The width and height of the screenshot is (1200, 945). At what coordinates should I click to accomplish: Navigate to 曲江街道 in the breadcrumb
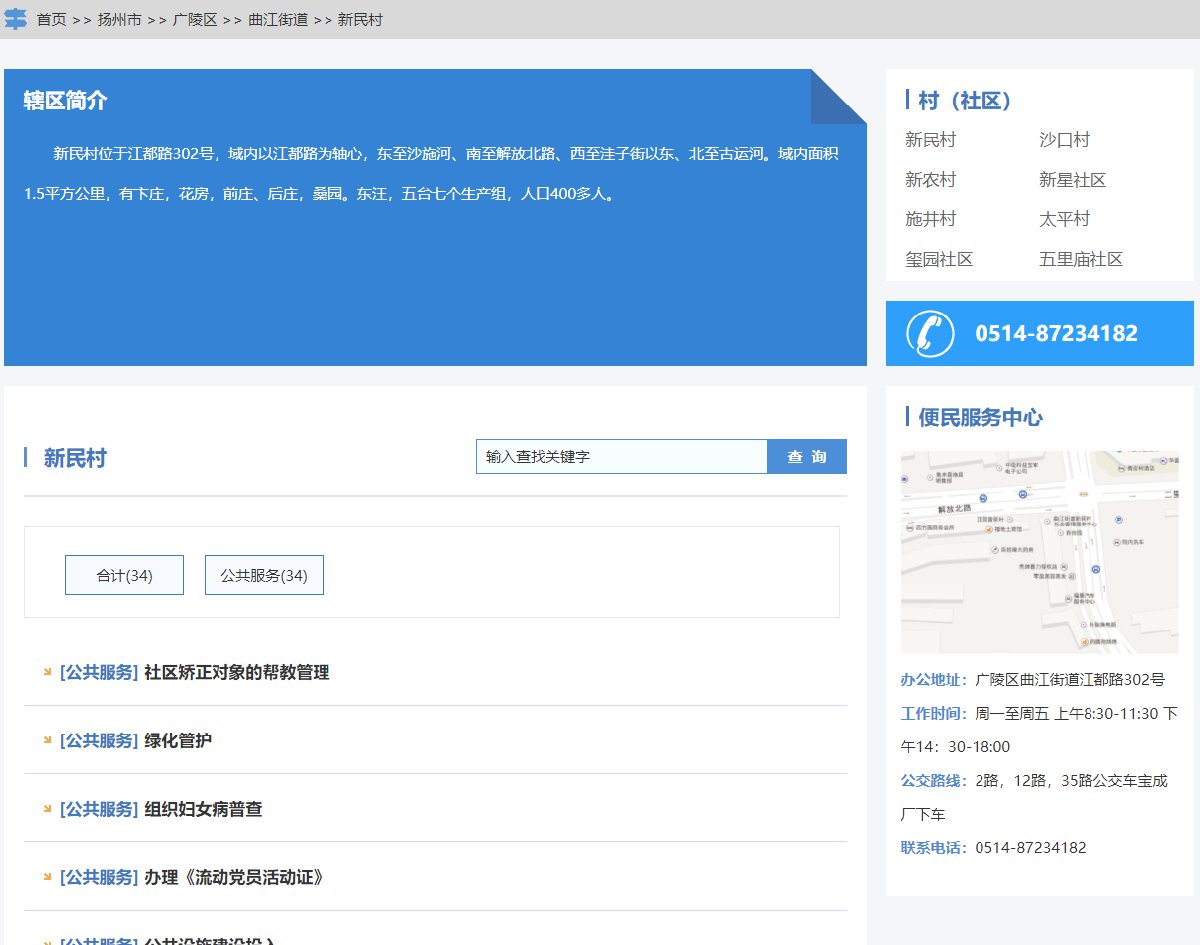coord(277,20)
